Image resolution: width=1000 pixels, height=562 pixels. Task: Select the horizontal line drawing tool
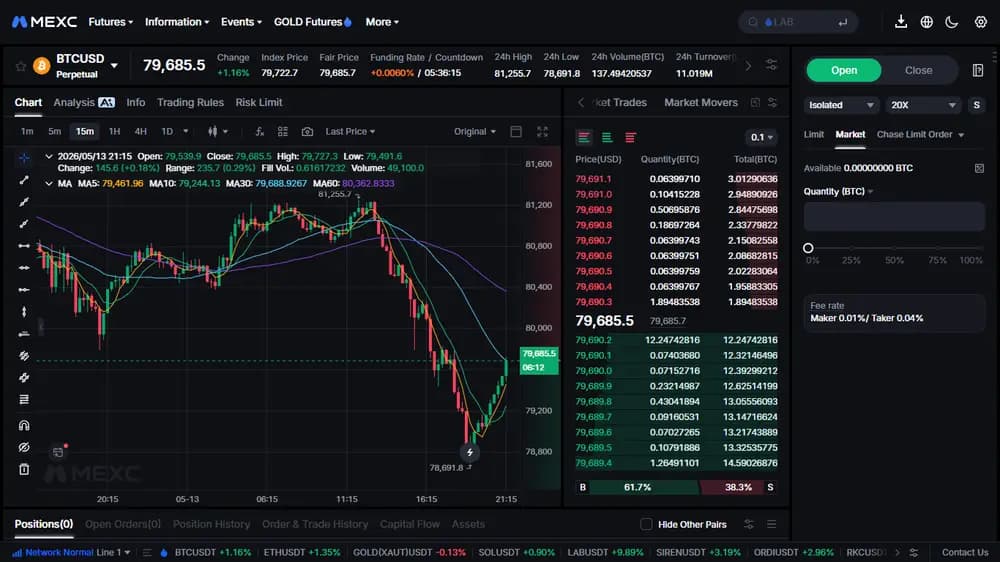click(x=24, y=246)
